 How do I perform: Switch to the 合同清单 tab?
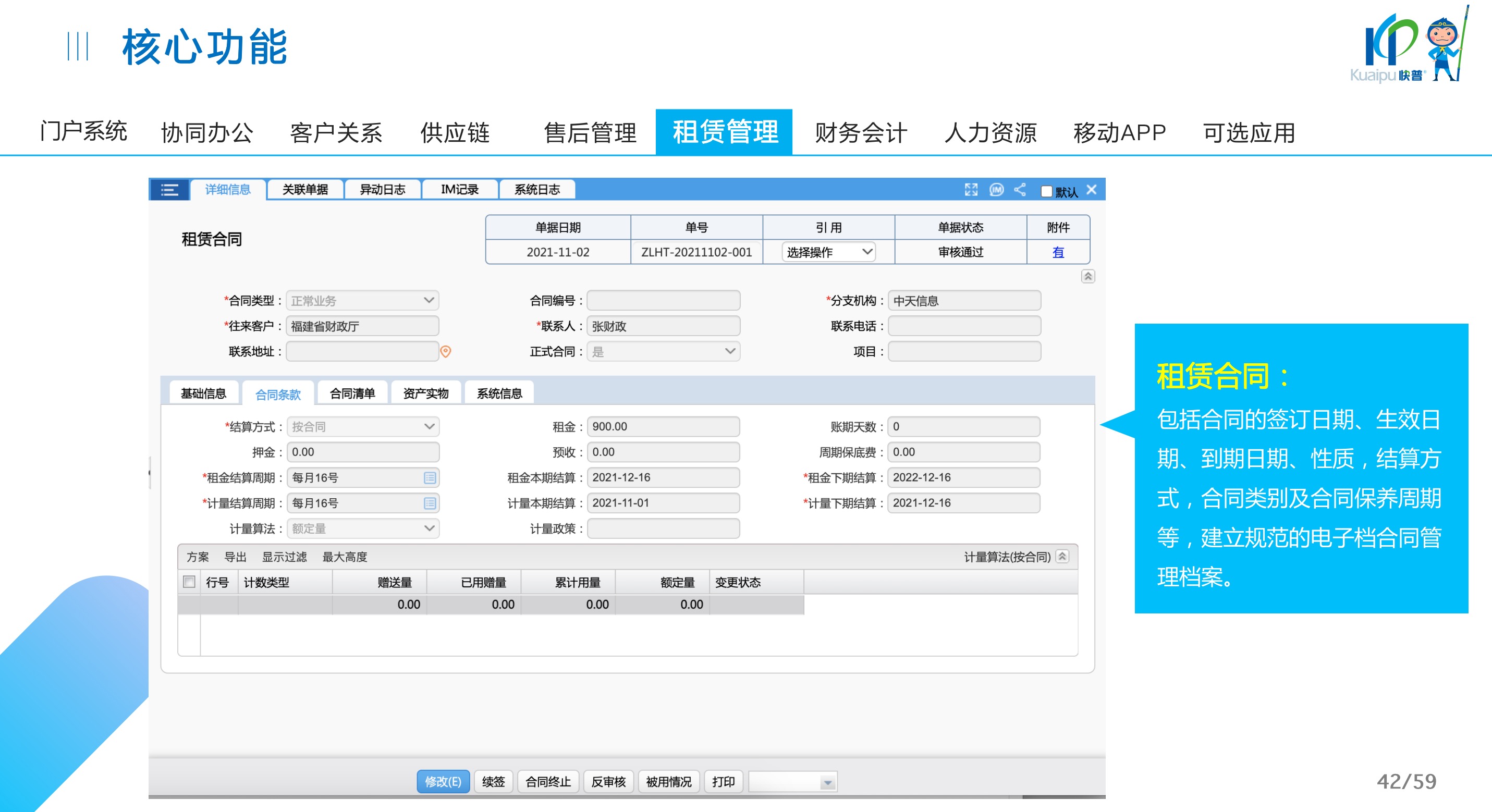pos(352,394)
